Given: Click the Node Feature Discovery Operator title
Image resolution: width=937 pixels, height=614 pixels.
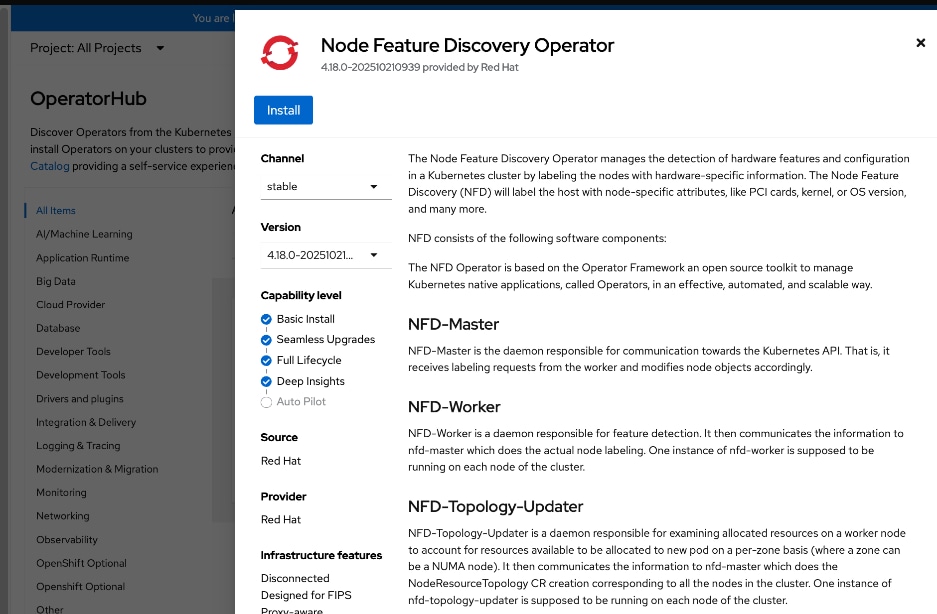Looking at the screenshot, I should click(x=467, y=45).
